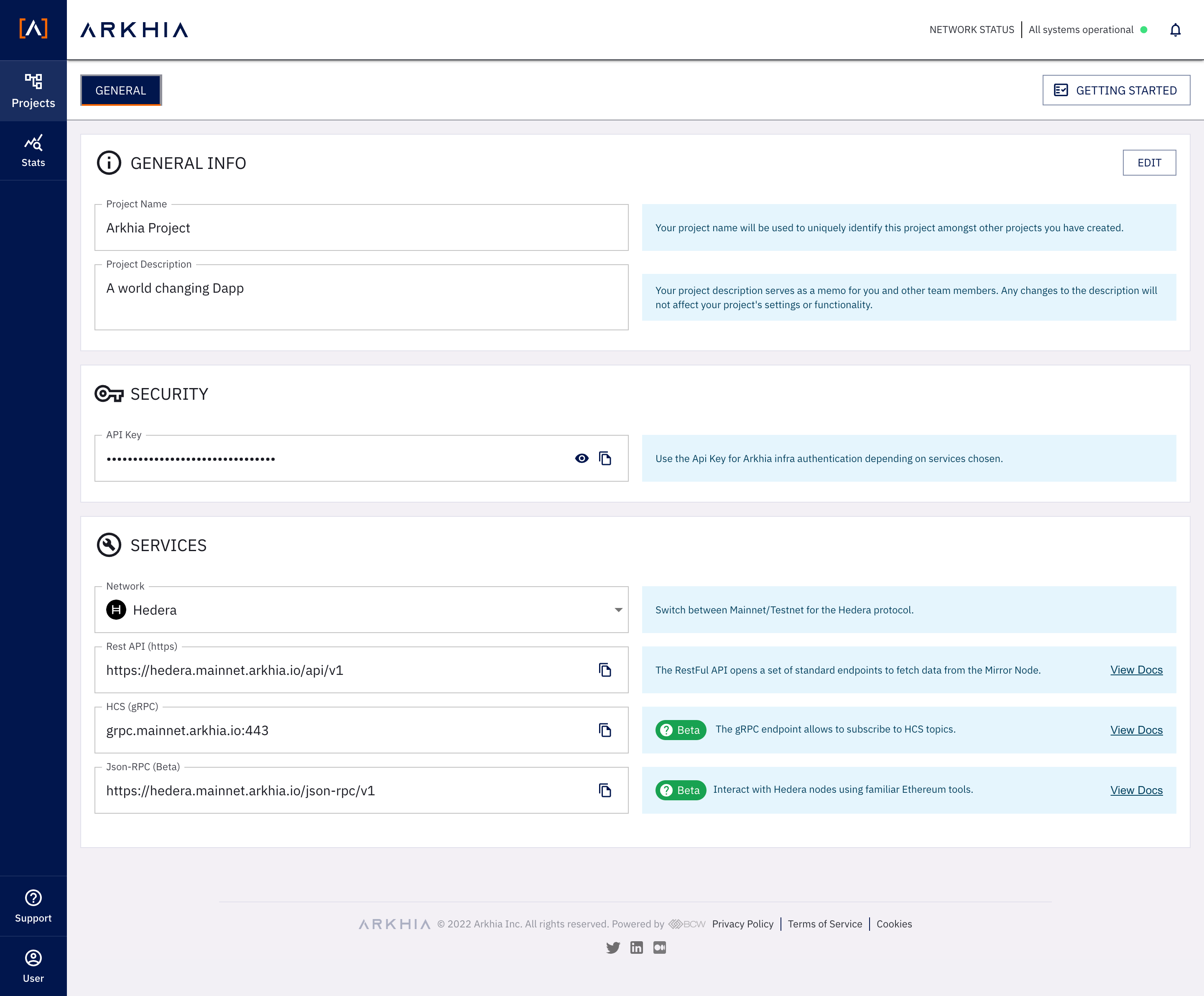Screen dimensions: 1204x996
Task: Copy the Rest API URL
Action: [605, 670]
